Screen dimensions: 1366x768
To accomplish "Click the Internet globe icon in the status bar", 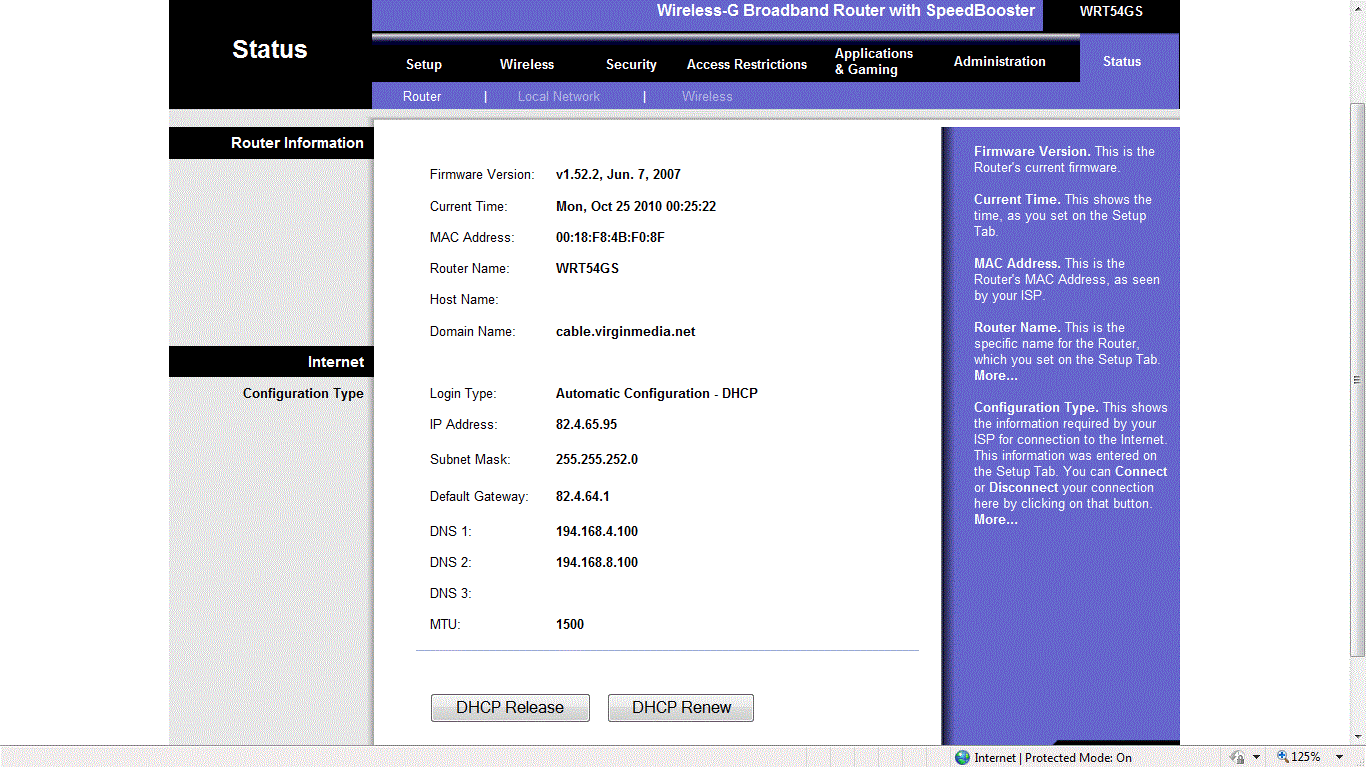I will [x=961, y=757].
